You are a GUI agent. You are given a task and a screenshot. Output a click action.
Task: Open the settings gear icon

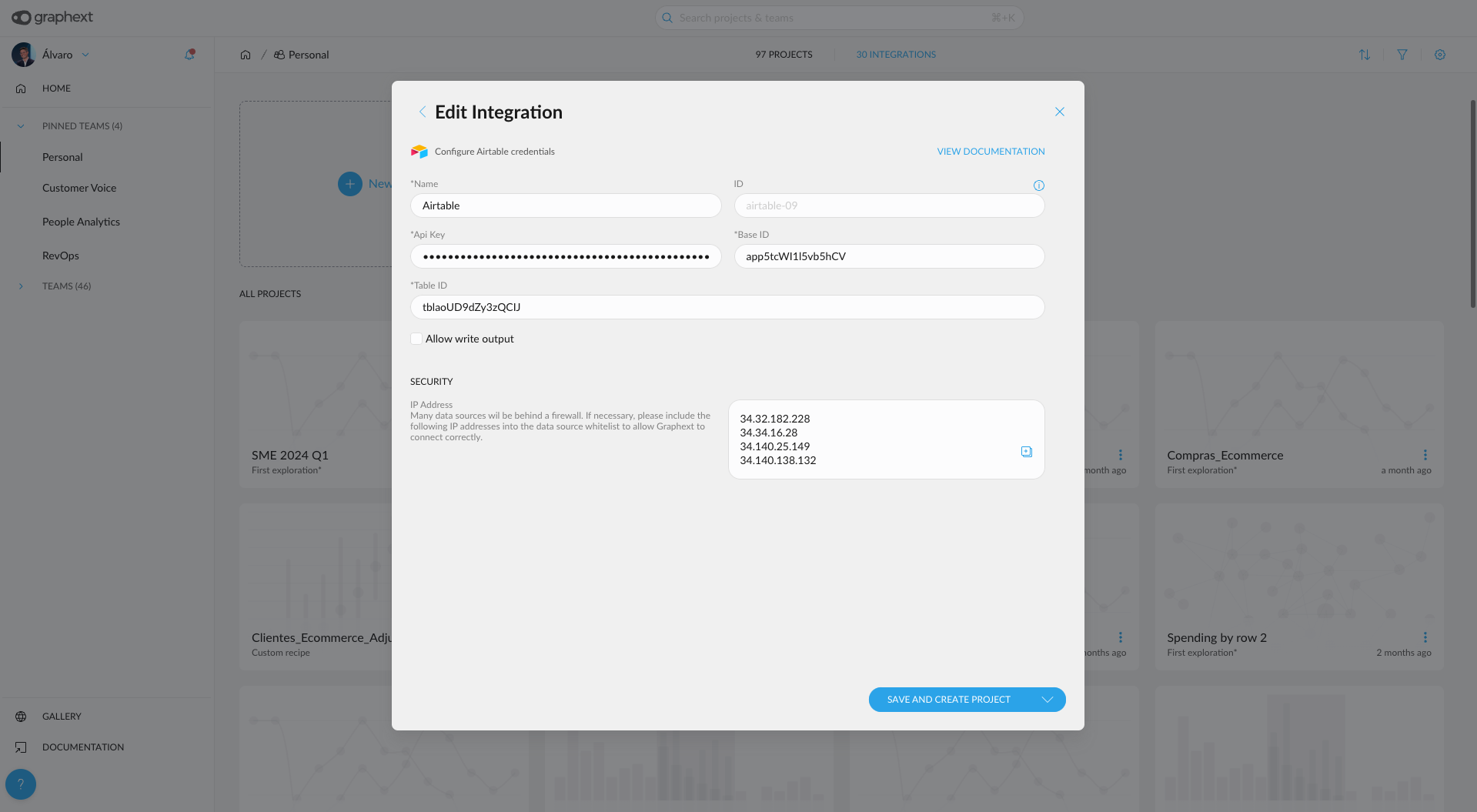tap(1440, 55)
